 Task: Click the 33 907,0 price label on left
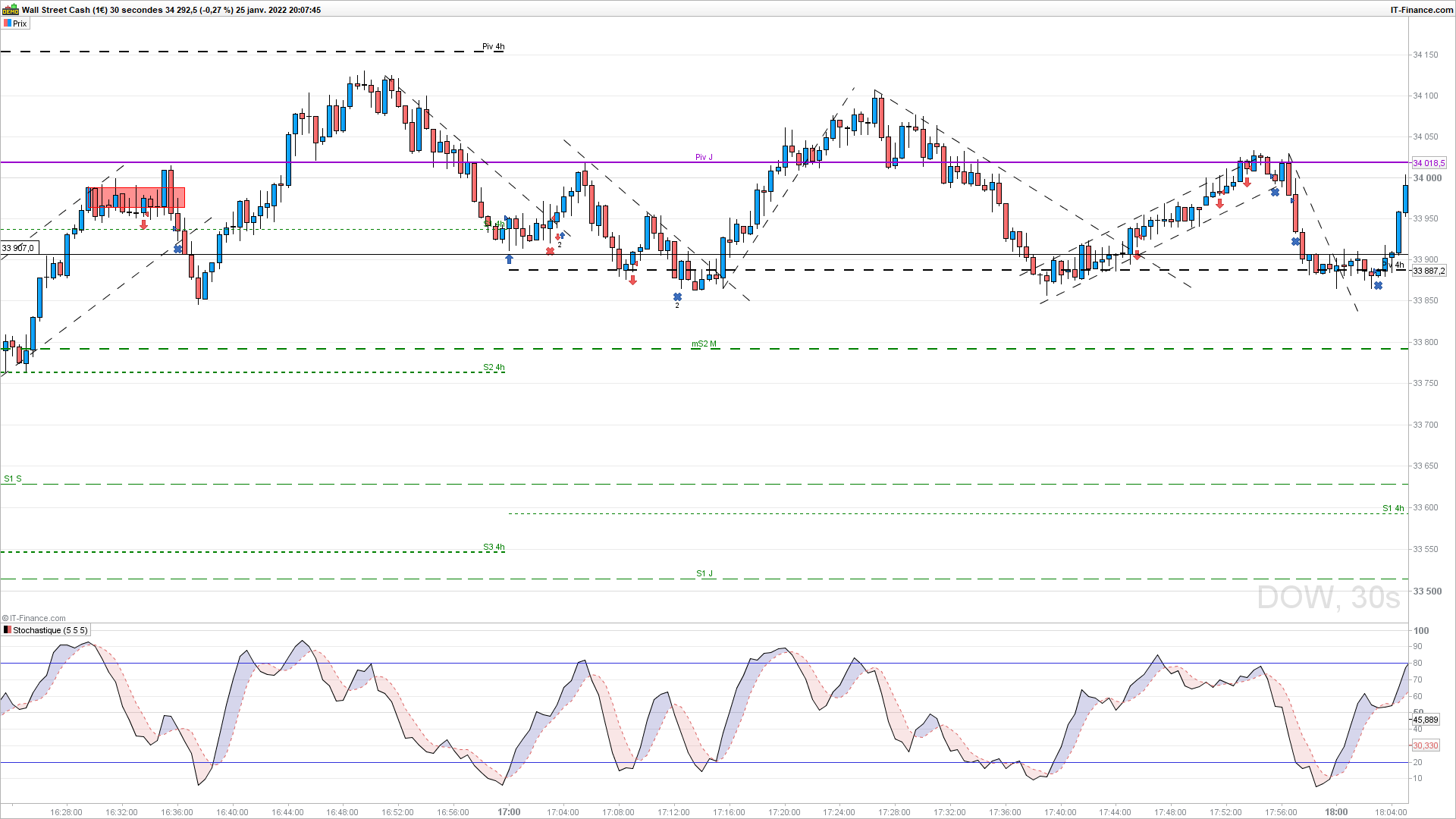(17, 248)
